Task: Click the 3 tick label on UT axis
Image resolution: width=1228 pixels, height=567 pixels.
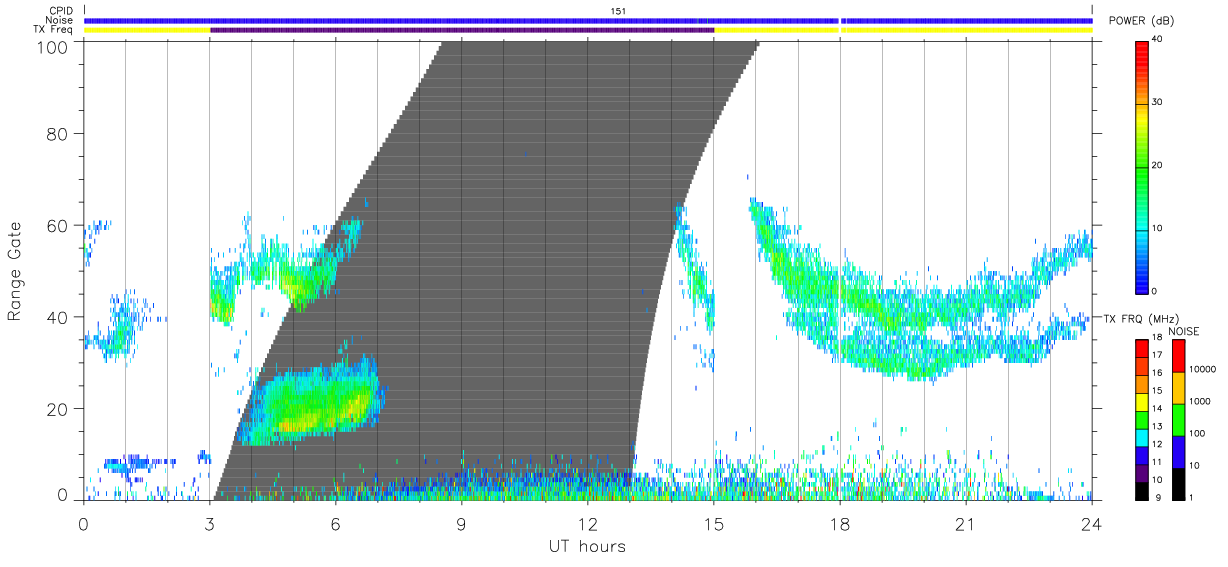Action: pyautogui.click(x=209, y=523)
